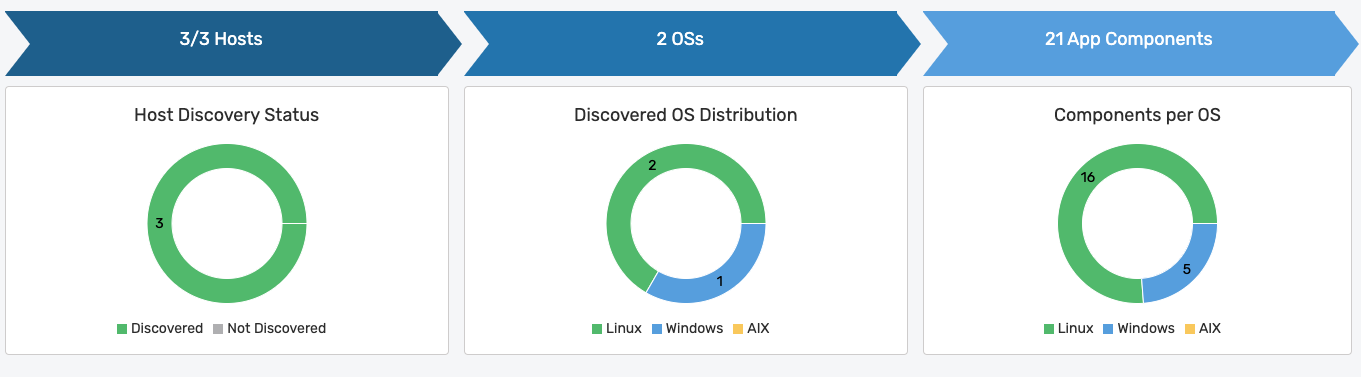The height and width of the screenshot is (377, 1361).
Task: Click the green Discovered color swatch
Action: click(x=122, y=329)
